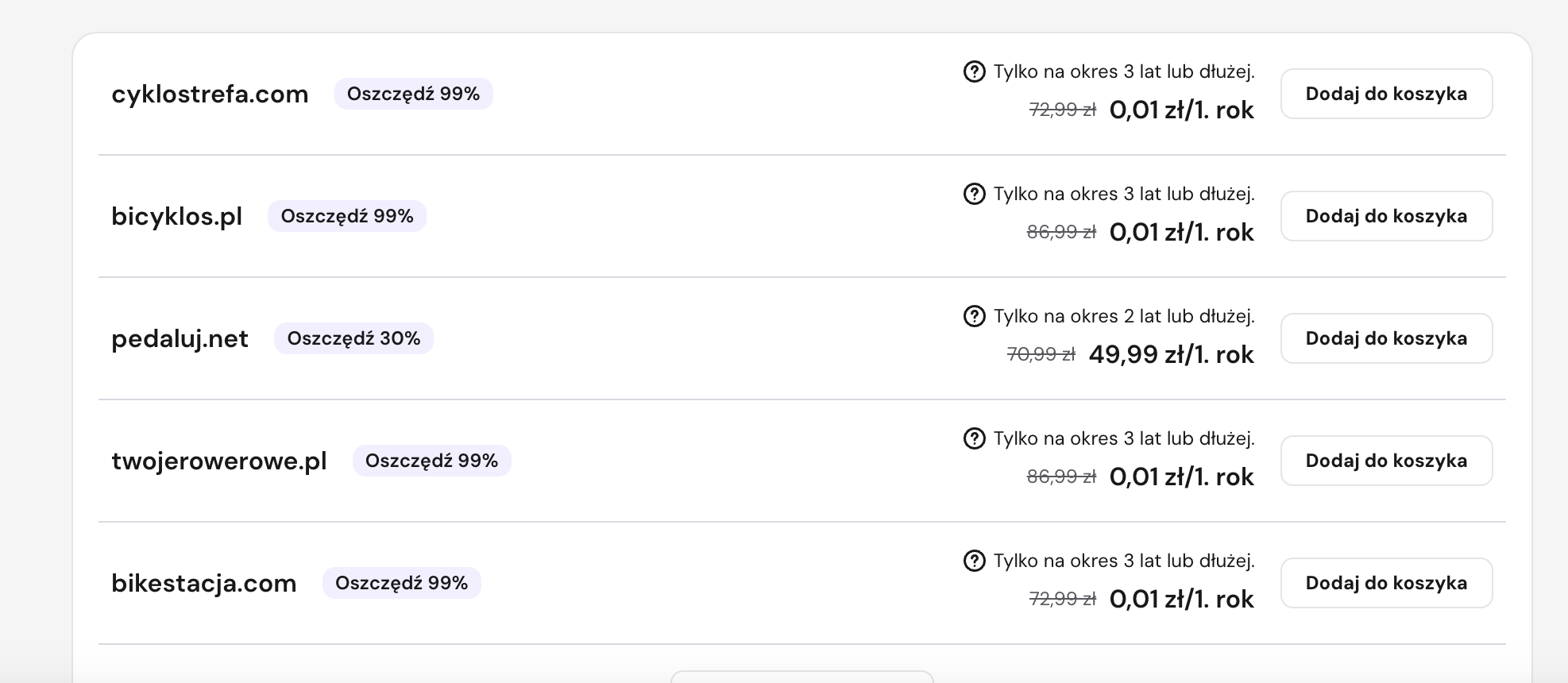This screenshot has height=683, width=1568.
Task: Click the help icon in twojerowerowe.pl row
Action: [974, 438]
